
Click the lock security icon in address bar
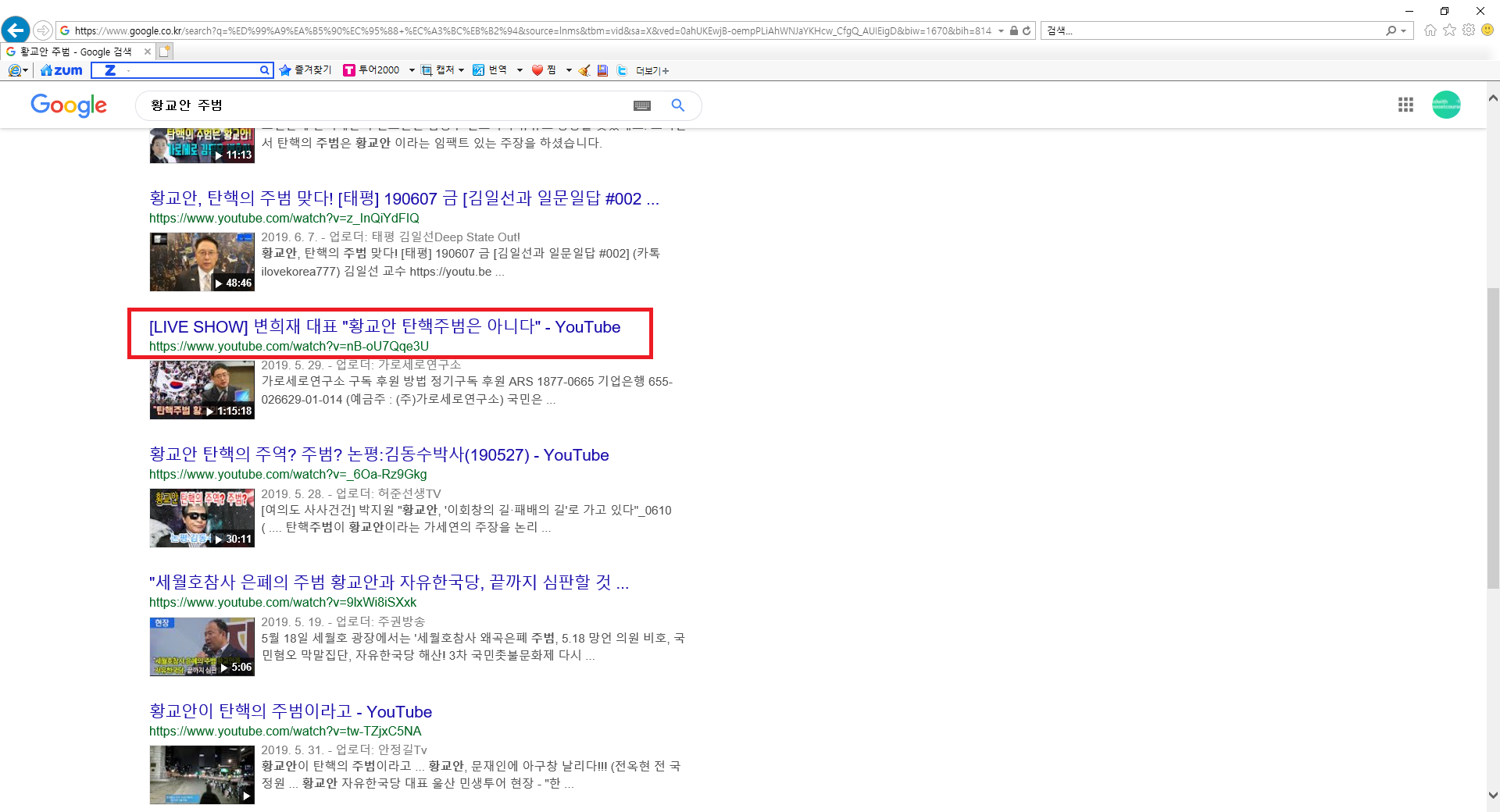click(x=1013, y=30)
